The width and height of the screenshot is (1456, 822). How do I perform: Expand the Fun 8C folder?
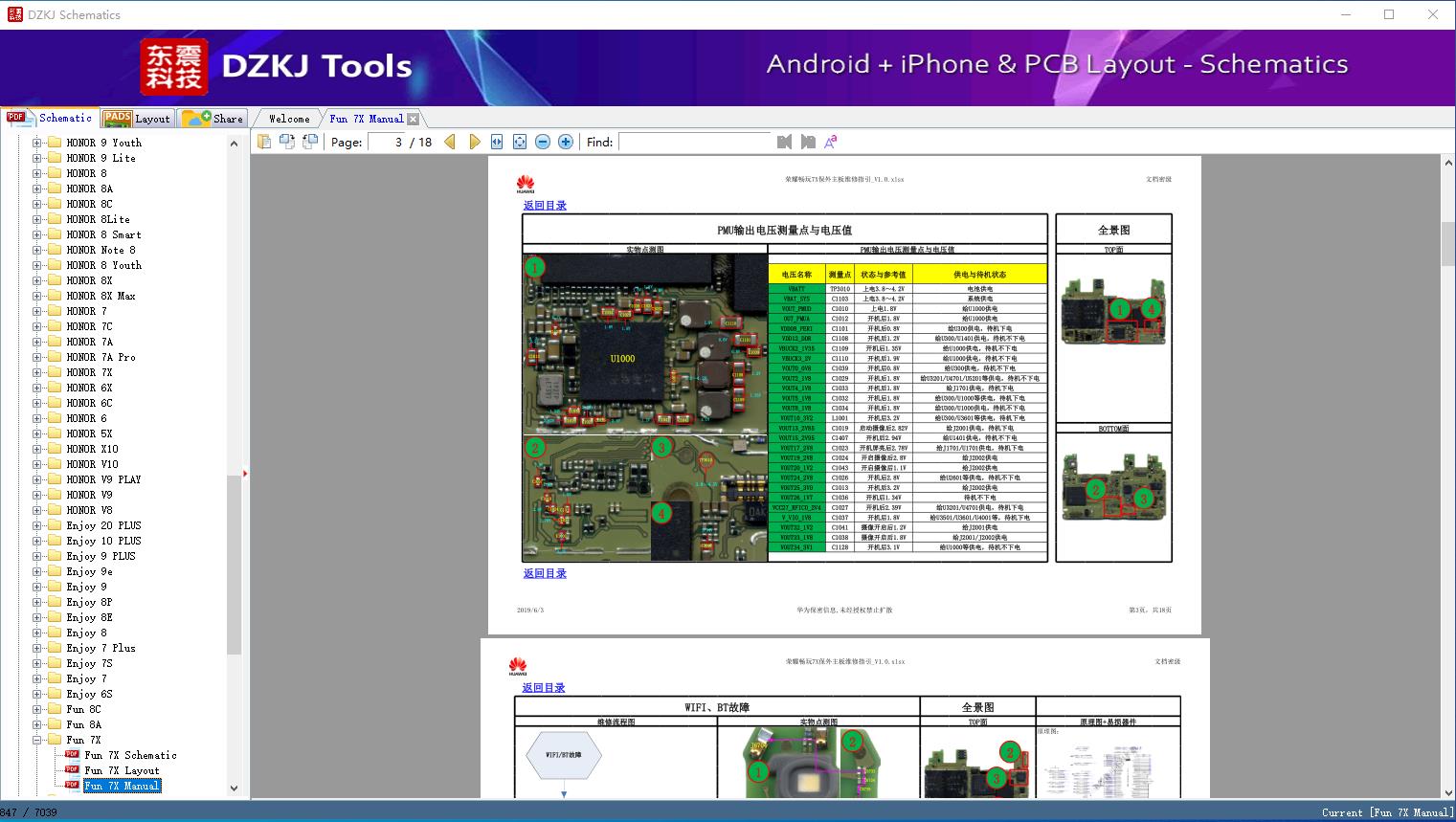36,709
